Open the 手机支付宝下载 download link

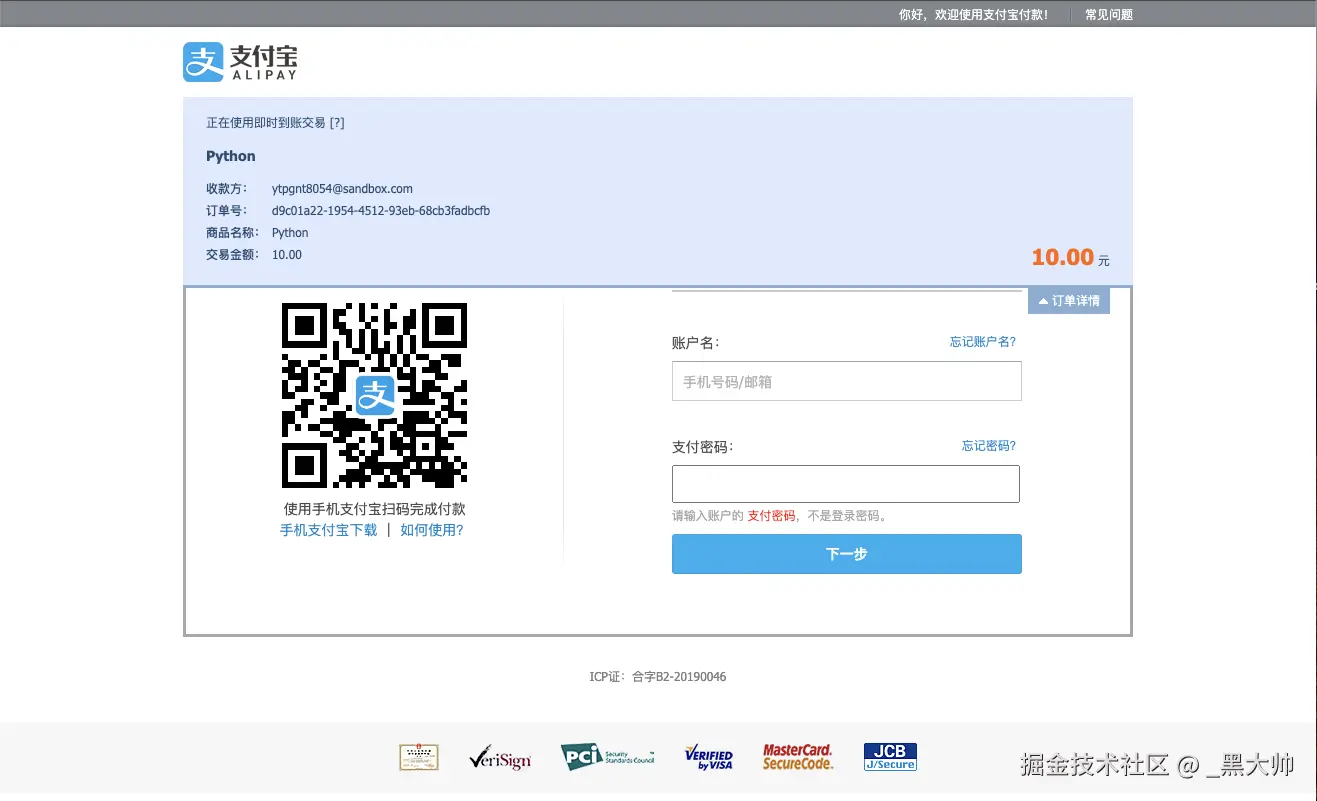[329, 530]
